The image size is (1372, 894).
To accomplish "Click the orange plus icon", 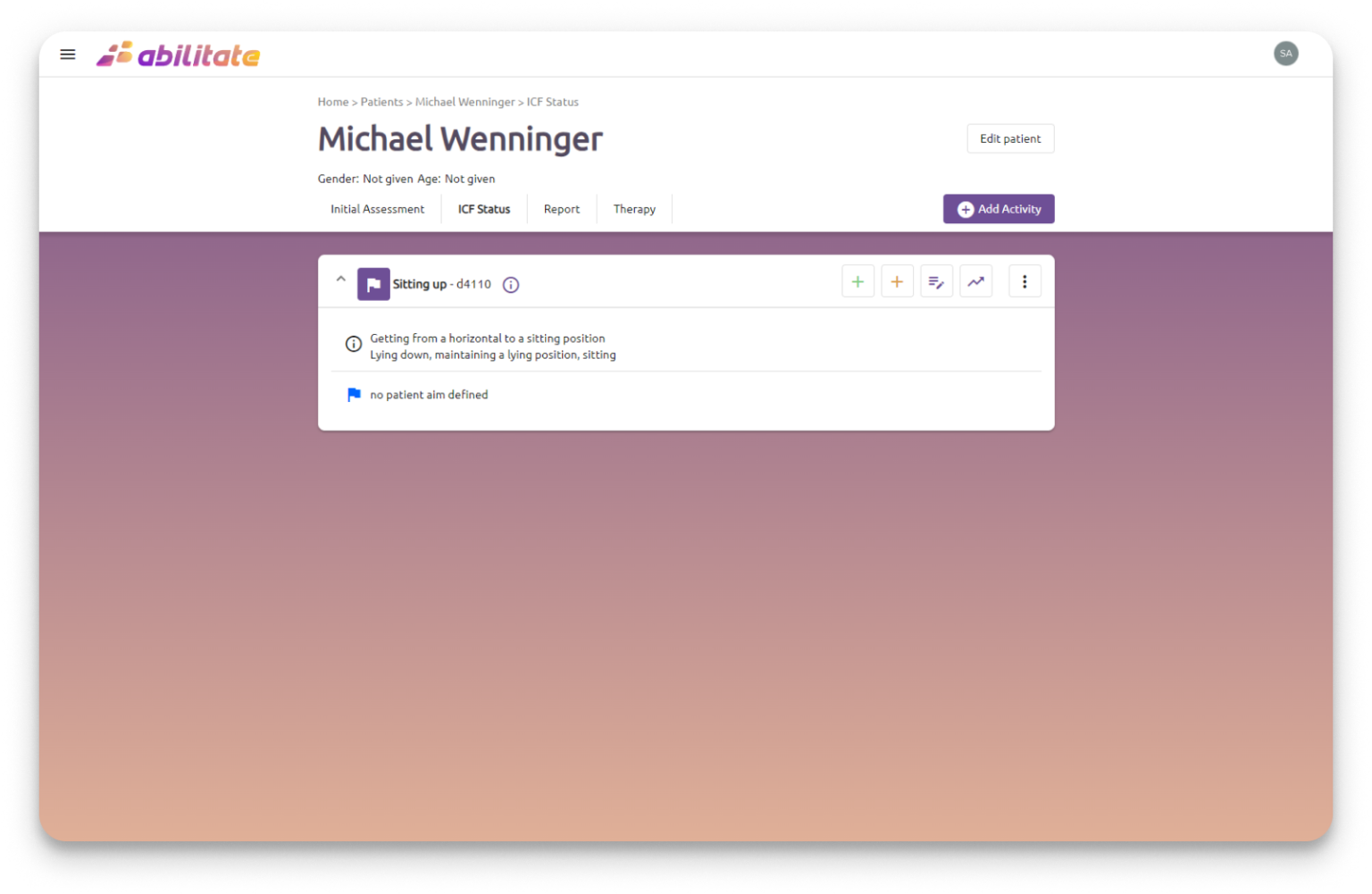I will [x=897, y=282].
